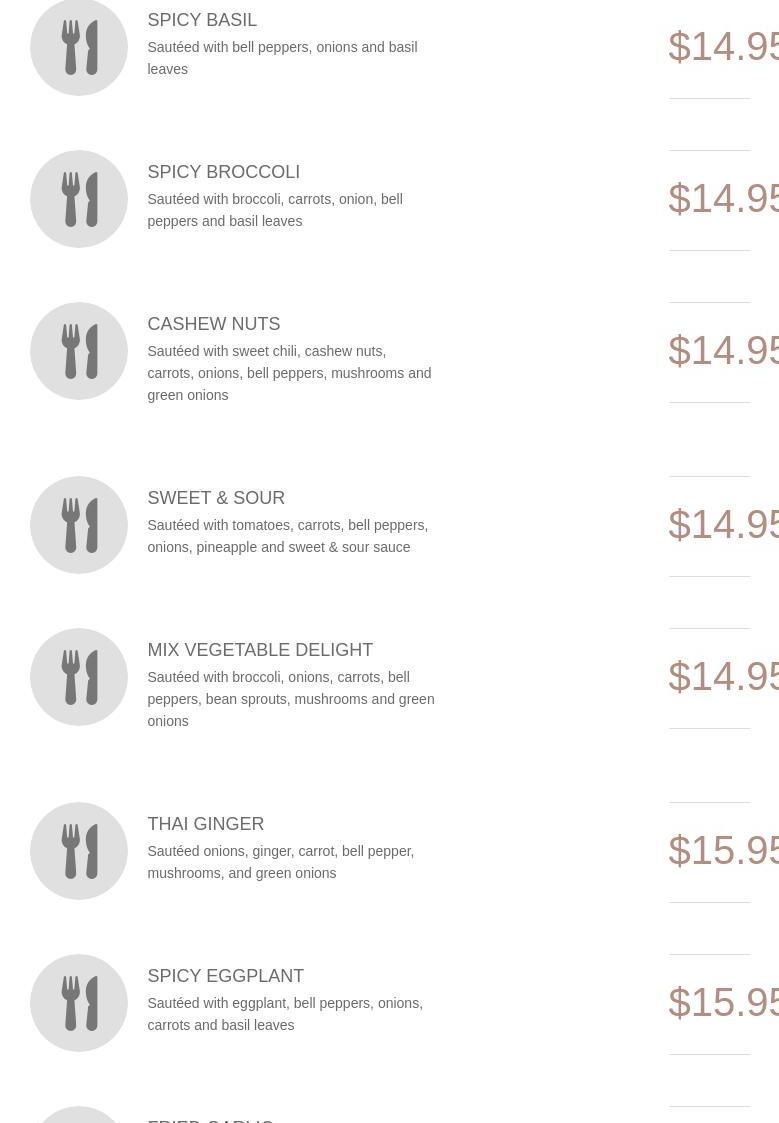Click the $15.95 price for Thai Ginger
This screenshot has width=779, height=1123.
click(723, 851)
